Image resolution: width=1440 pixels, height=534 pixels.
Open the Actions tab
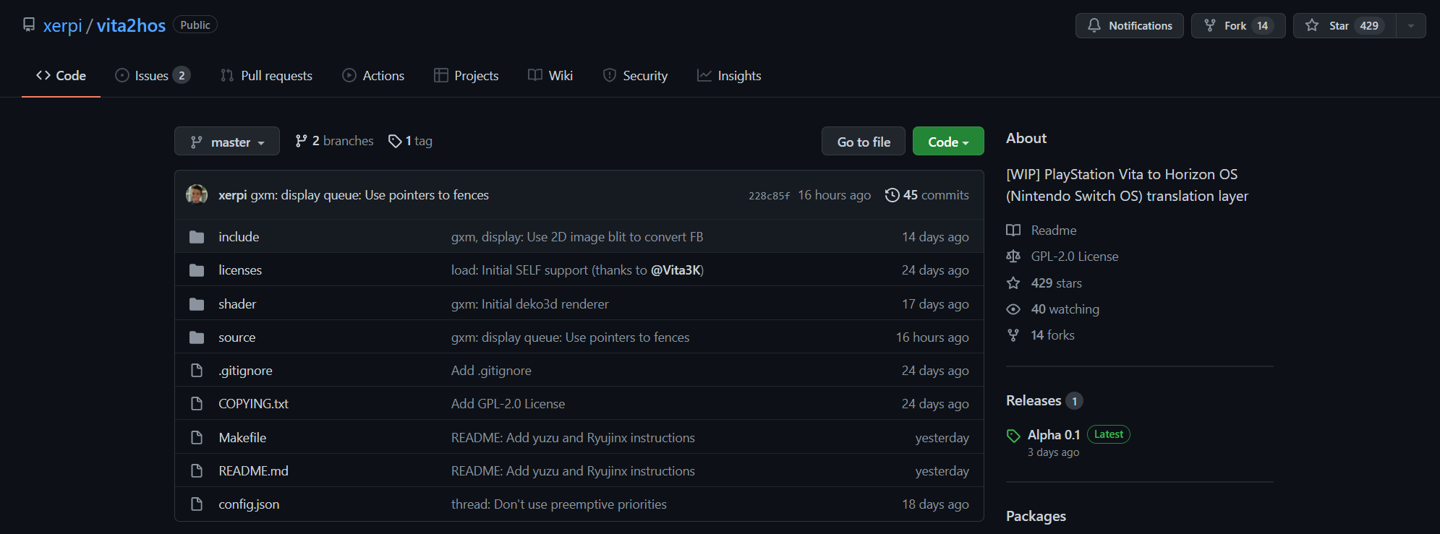373,75
